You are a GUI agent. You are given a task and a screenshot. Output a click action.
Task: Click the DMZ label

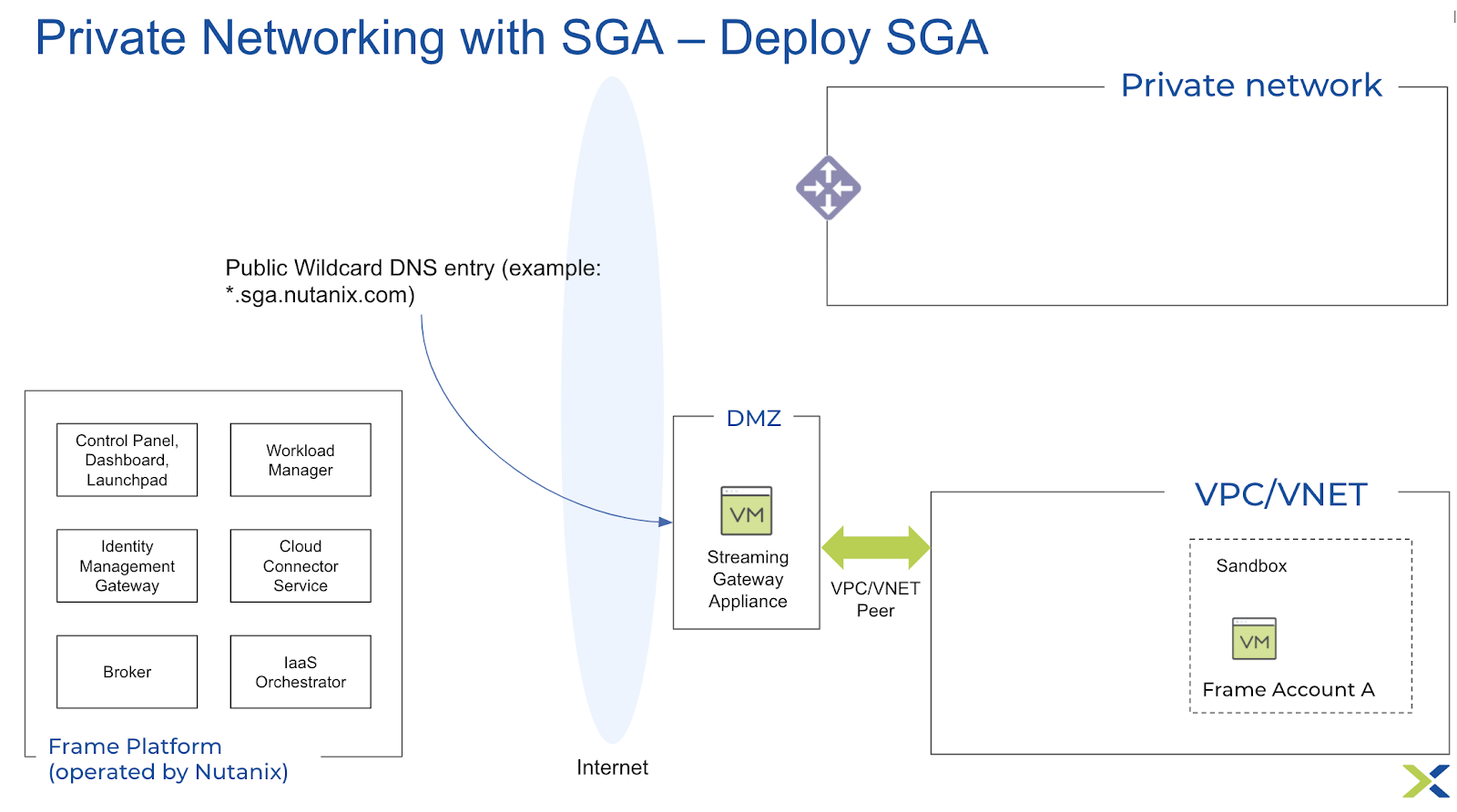753,419
